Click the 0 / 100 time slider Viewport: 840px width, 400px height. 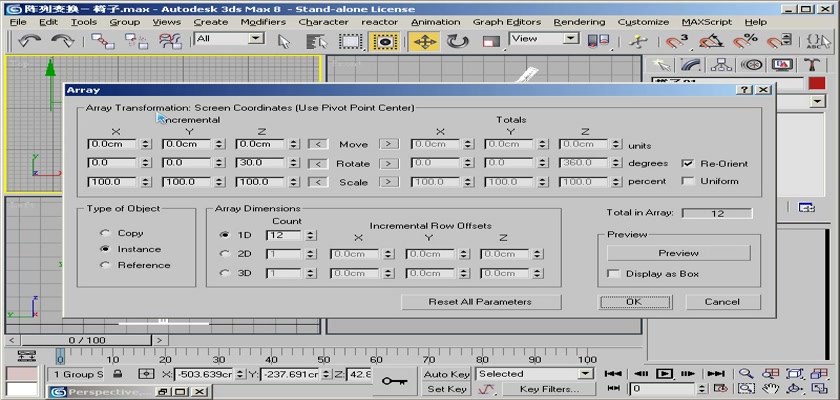click(x=87, y=340)
